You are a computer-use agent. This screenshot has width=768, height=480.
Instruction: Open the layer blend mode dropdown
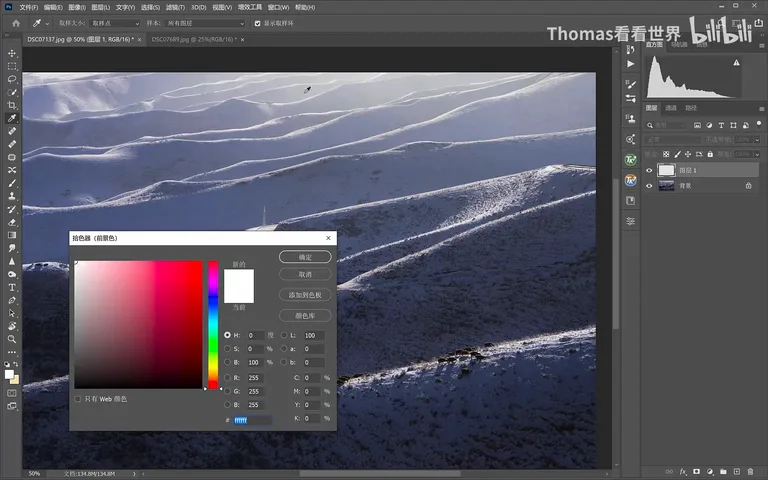672,140
